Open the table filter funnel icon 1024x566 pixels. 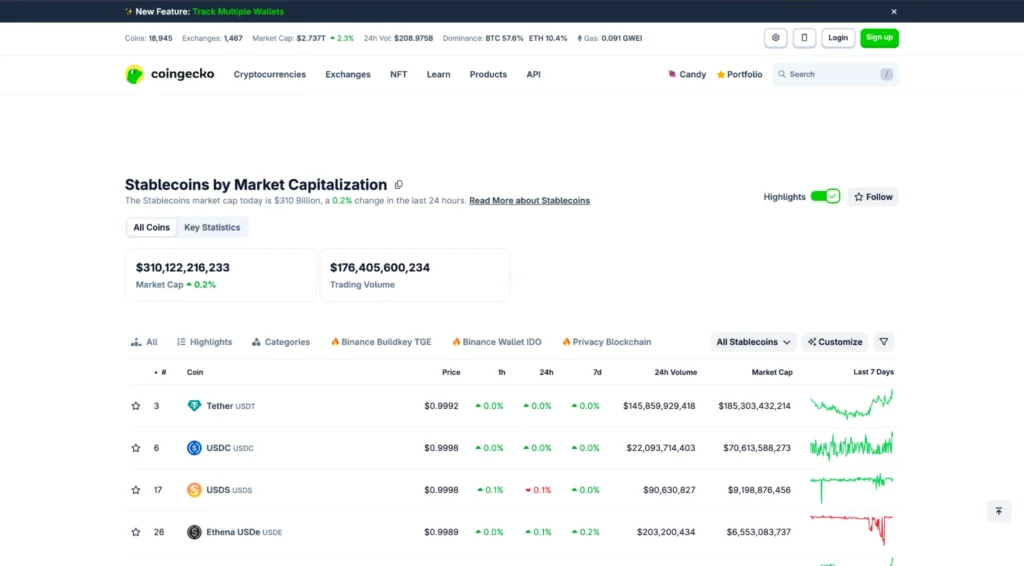tap(884, 342)
